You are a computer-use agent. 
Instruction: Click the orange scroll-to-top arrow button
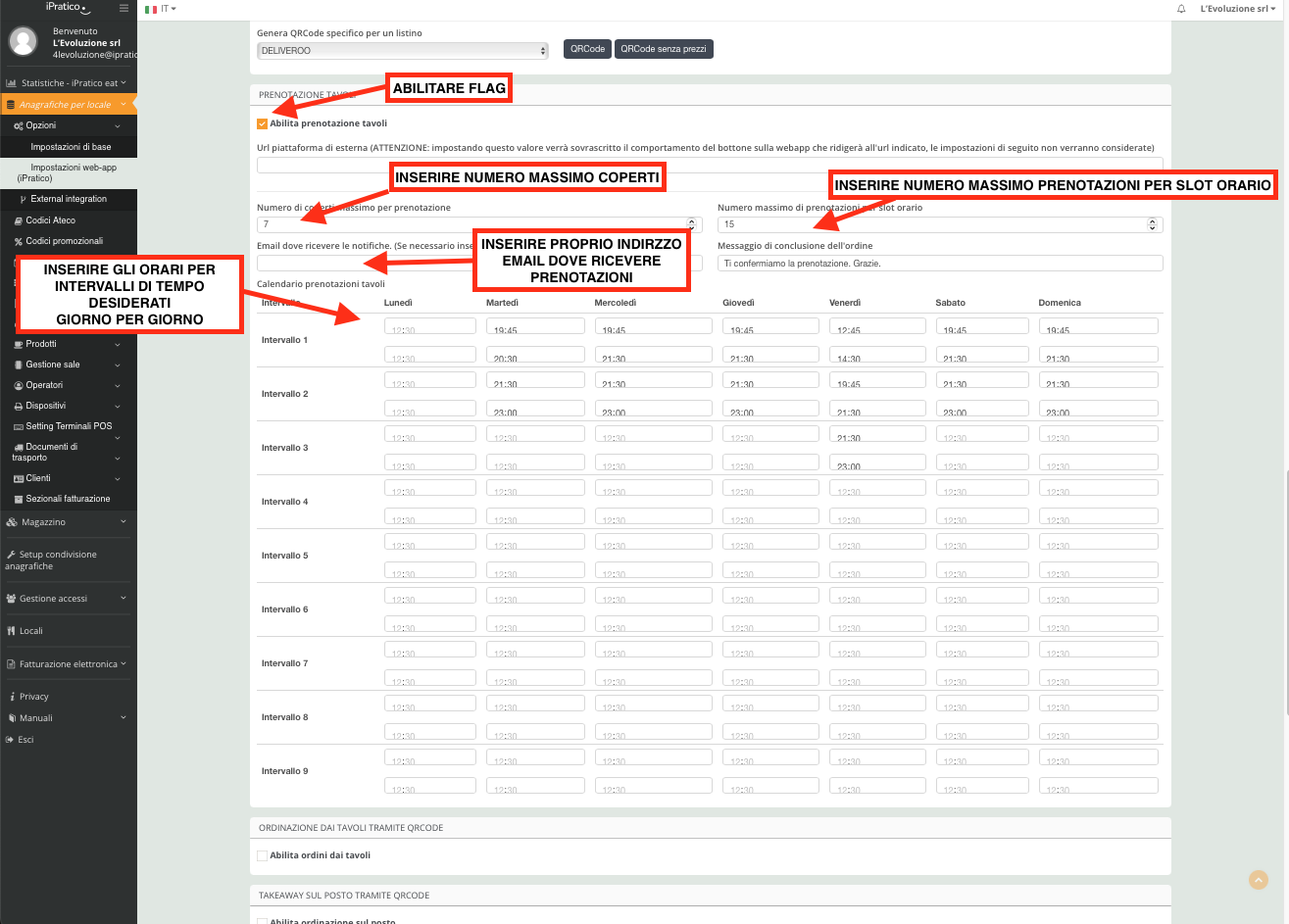(1259, 880)
